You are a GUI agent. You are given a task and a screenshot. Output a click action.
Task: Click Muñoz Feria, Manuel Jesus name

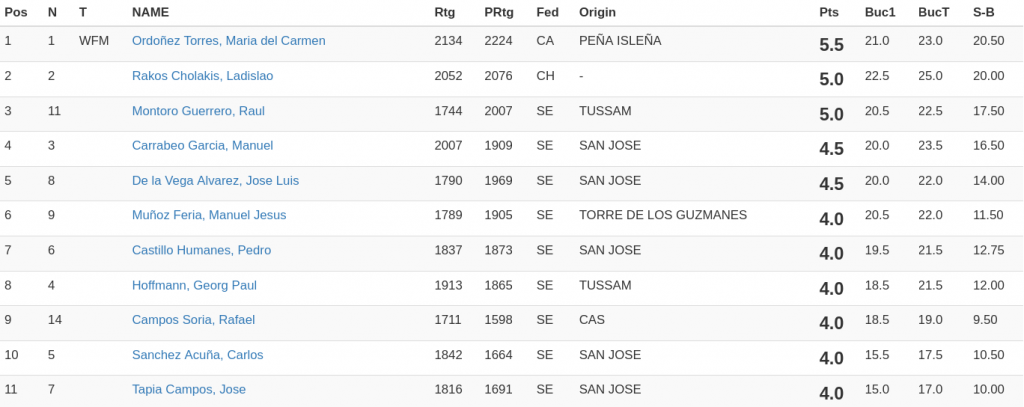click(x=209, y=215)
